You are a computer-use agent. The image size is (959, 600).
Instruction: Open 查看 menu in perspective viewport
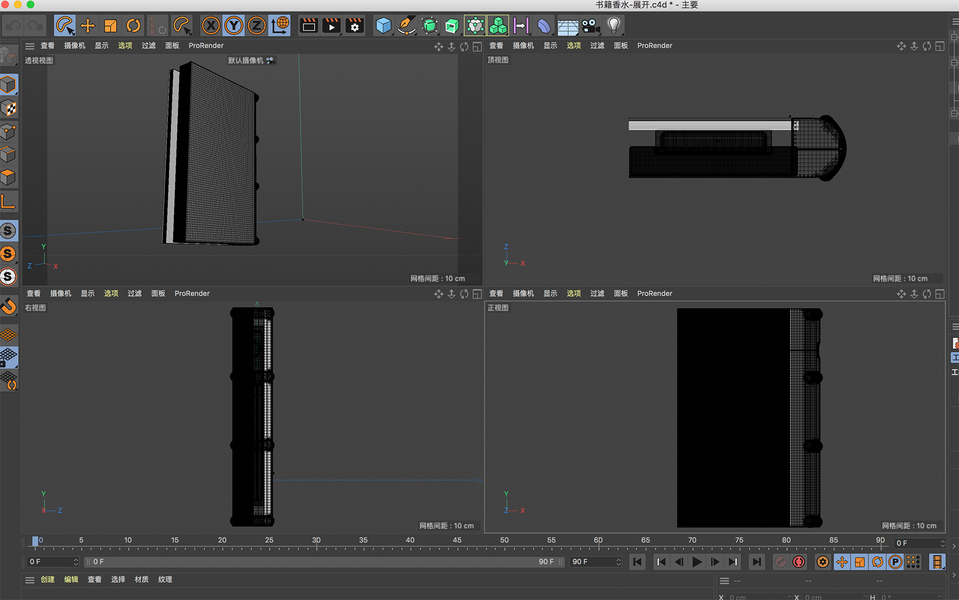tap(48, 46)
